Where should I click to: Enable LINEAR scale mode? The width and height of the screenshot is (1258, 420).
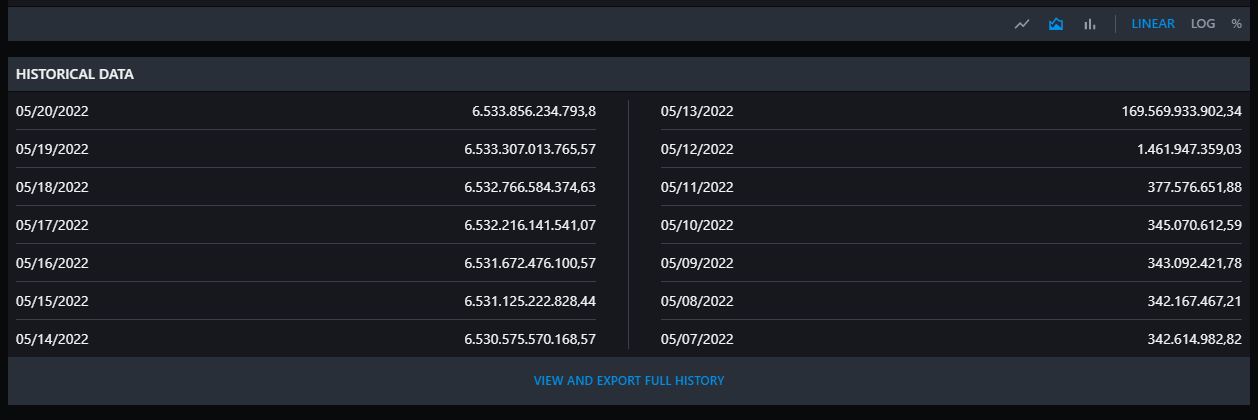1153,24
